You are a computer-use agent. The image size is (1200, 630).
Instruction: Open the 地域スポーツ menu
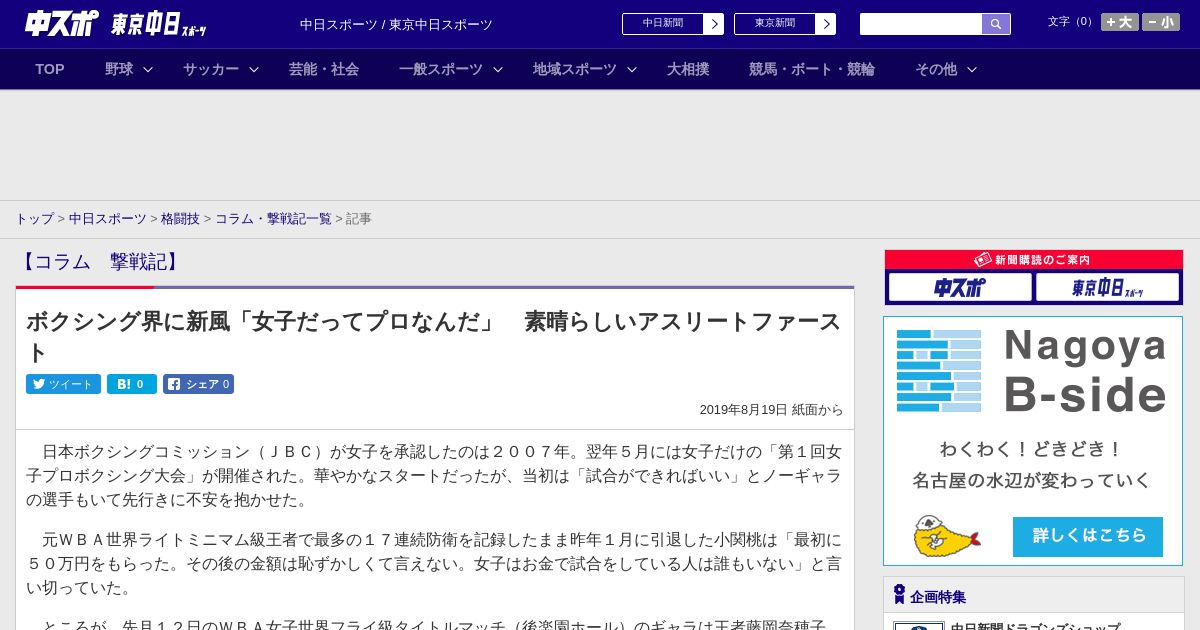(x=575, y=69)
